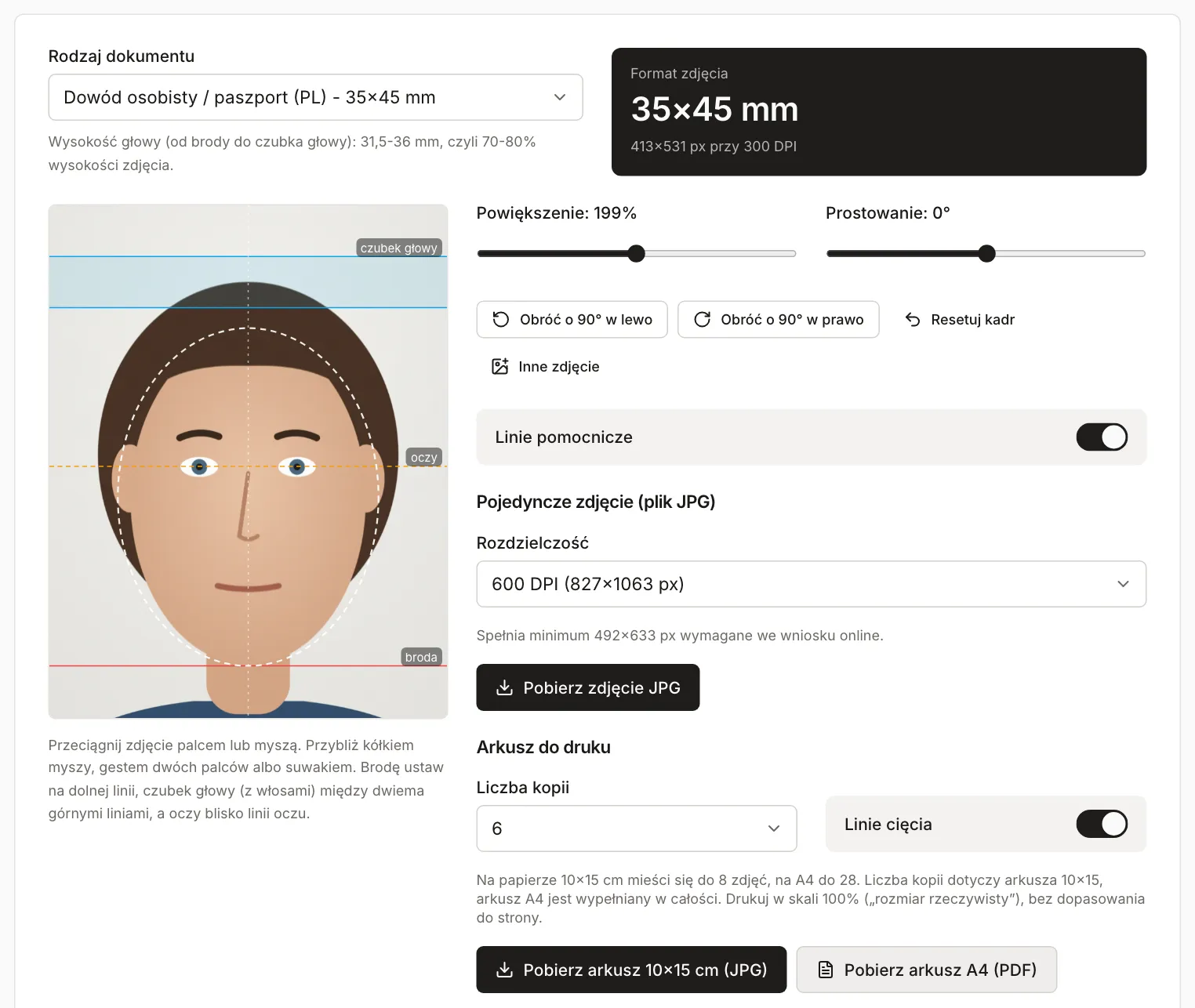Click the '35×45 mm' format heading

tap(714, 109)
